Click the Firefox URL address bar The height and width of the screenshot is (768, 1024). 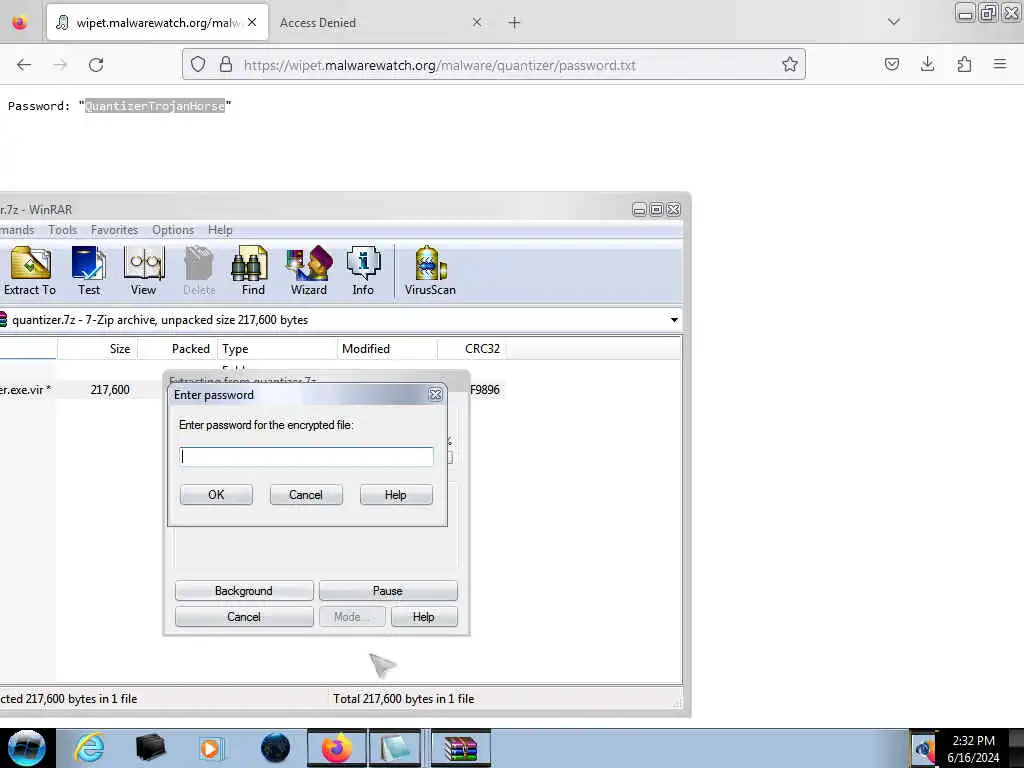point(493,65)
